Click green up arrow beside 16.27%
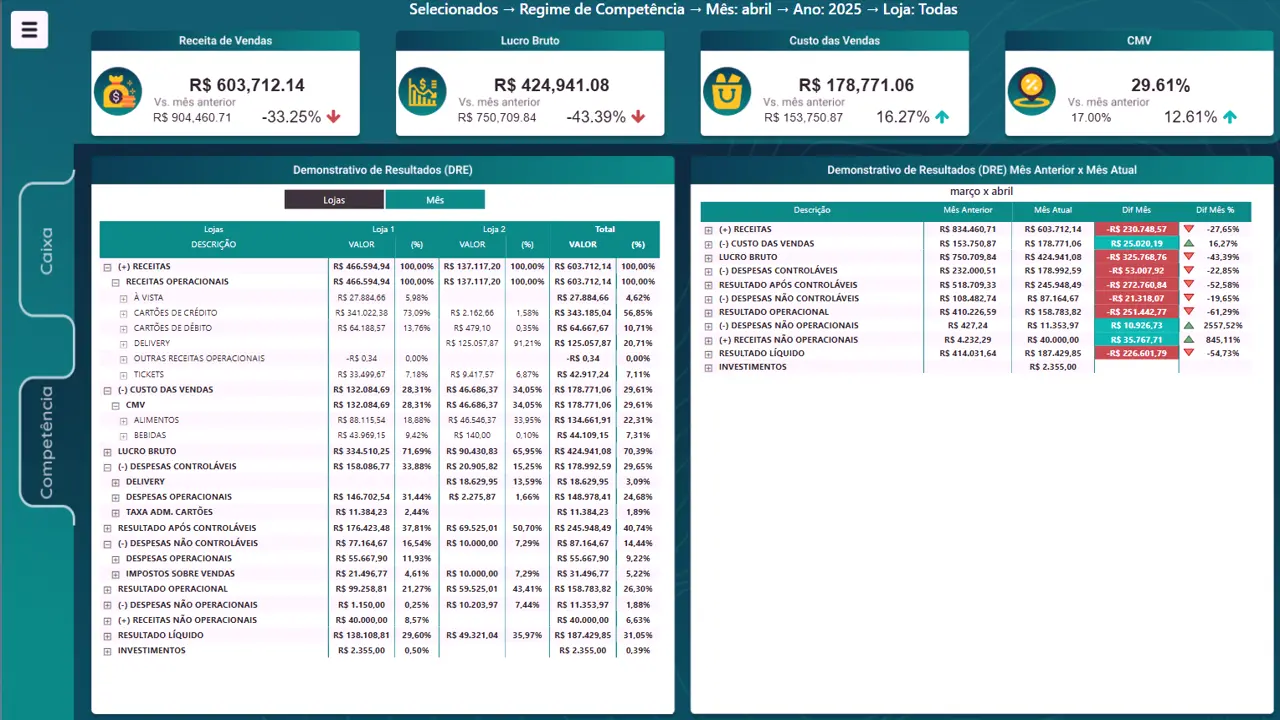The height and width of the screenshot is (720, 1280). click(x=942, y=117)
